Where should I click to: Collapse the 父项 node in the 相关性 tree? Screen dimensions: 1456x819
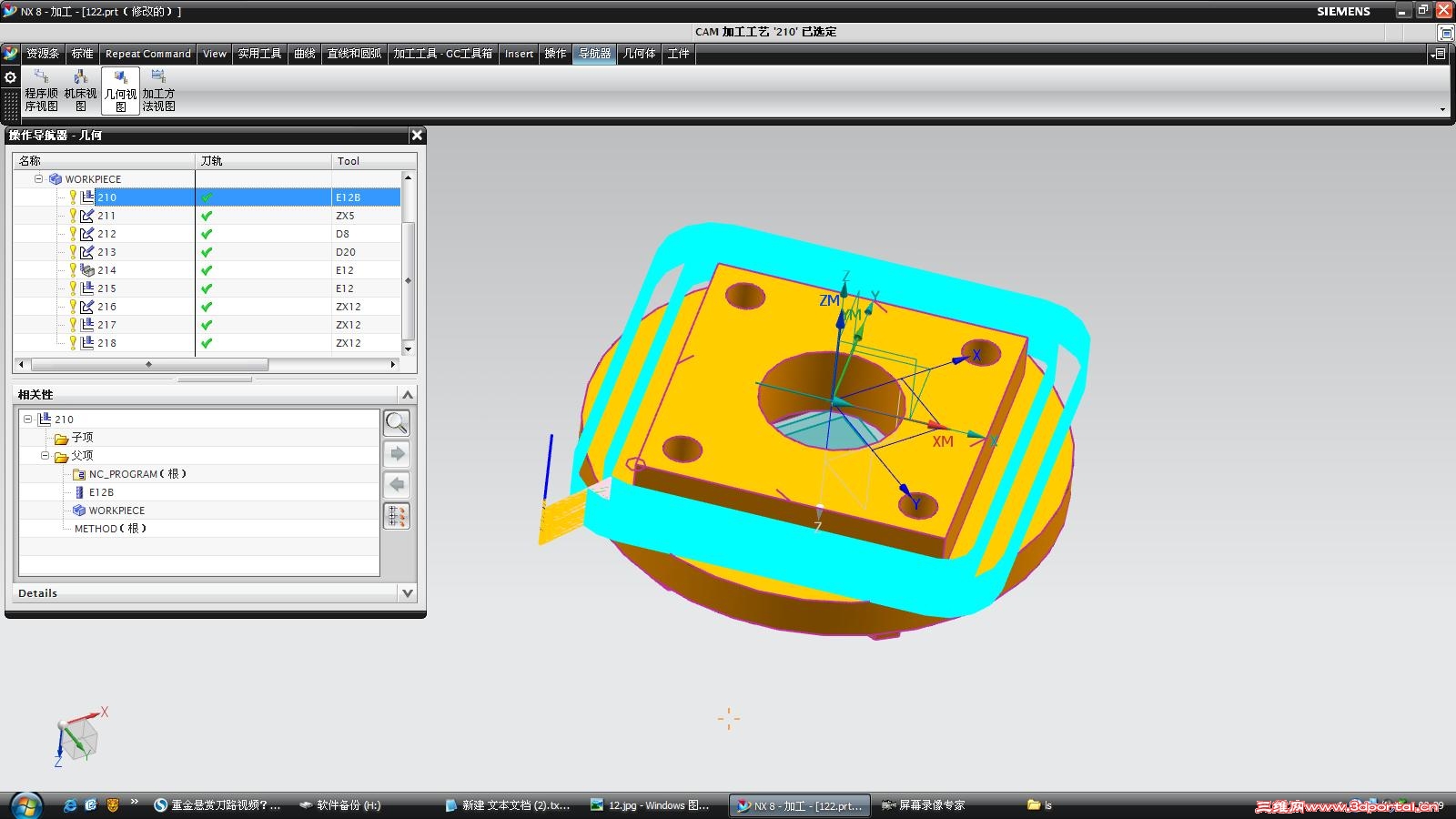(45, 456)
